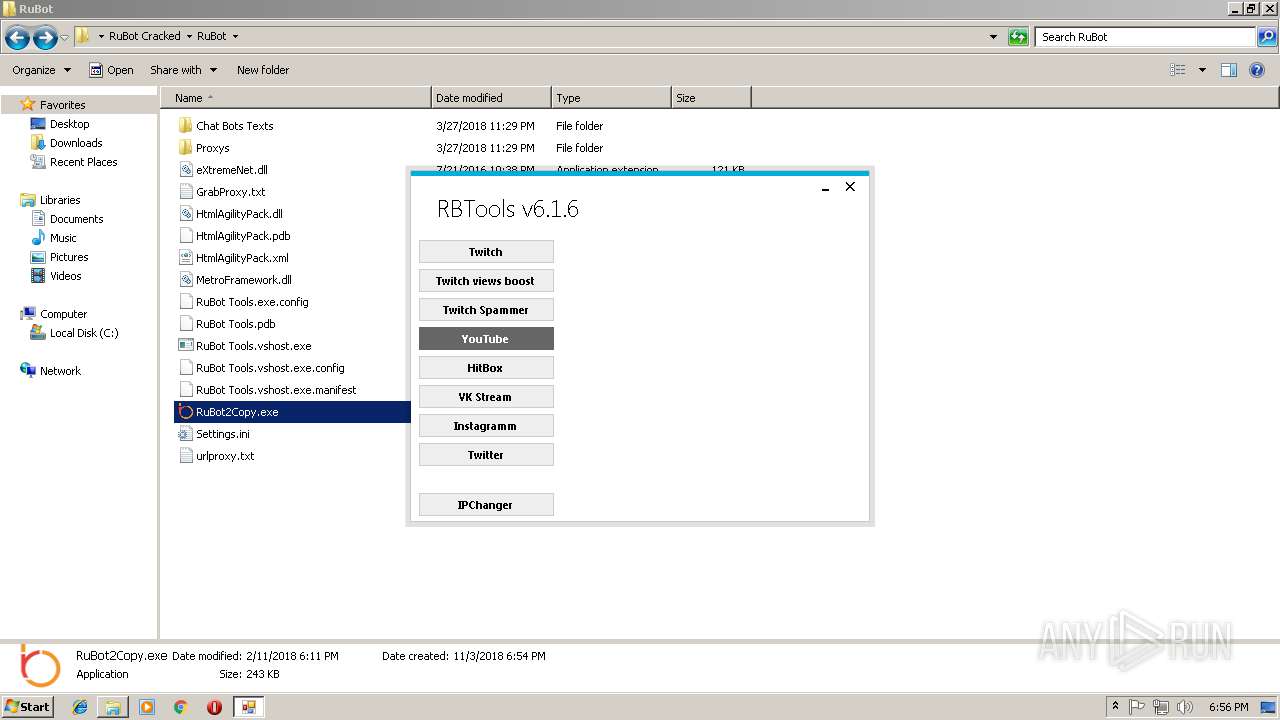Select RuBot Tools.pdb file
This screenshot has height=720, width=1280.
tap(235, 324)
